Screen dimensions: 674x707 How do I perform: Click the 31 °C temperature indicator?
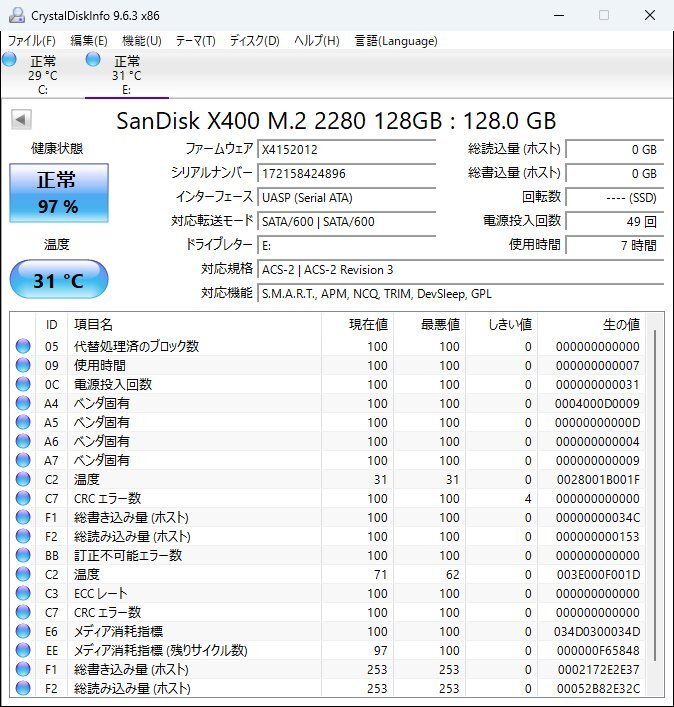click(x=59, y=279)
